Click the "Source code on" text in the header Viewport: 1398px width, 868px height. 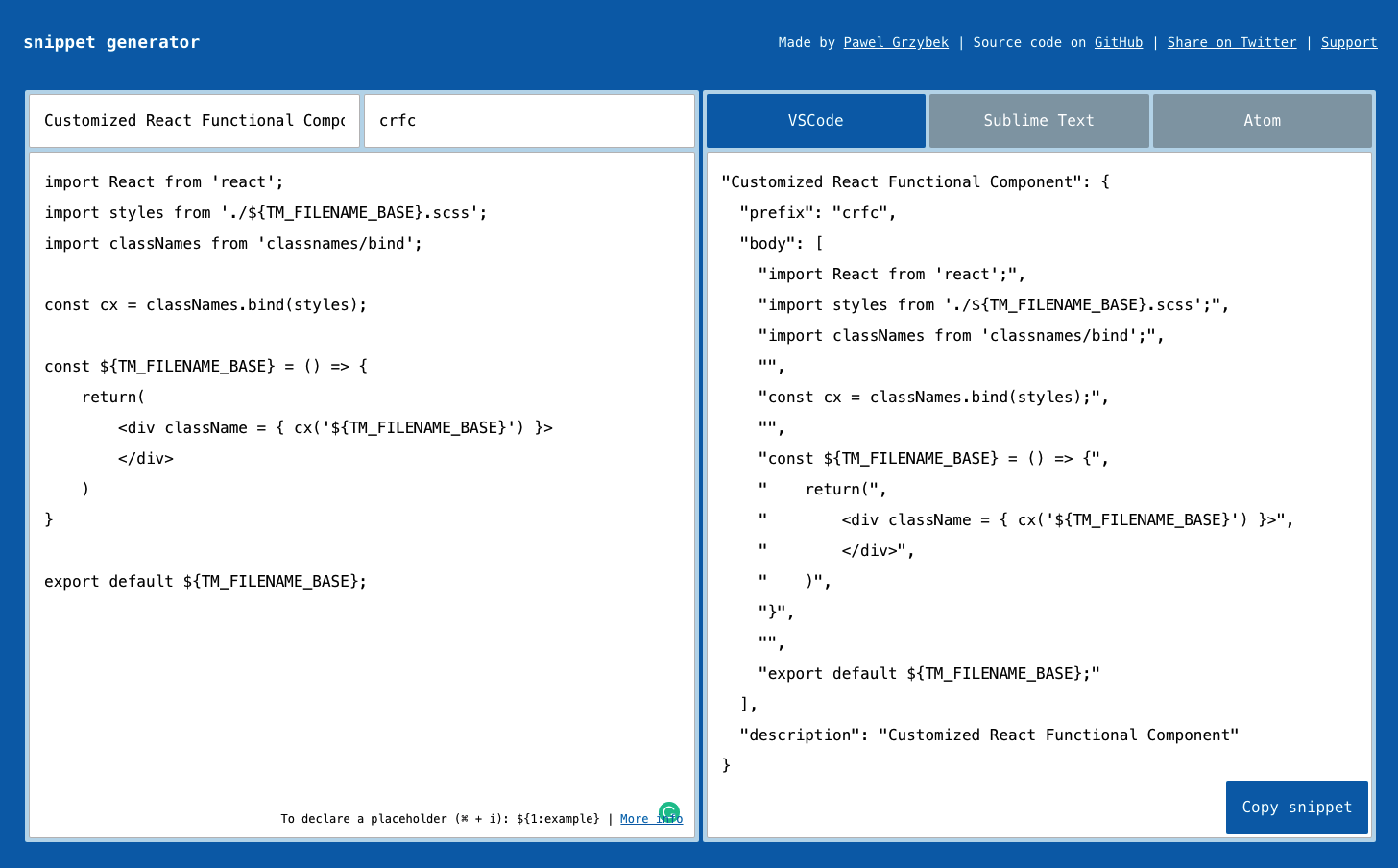(1029, 42)
